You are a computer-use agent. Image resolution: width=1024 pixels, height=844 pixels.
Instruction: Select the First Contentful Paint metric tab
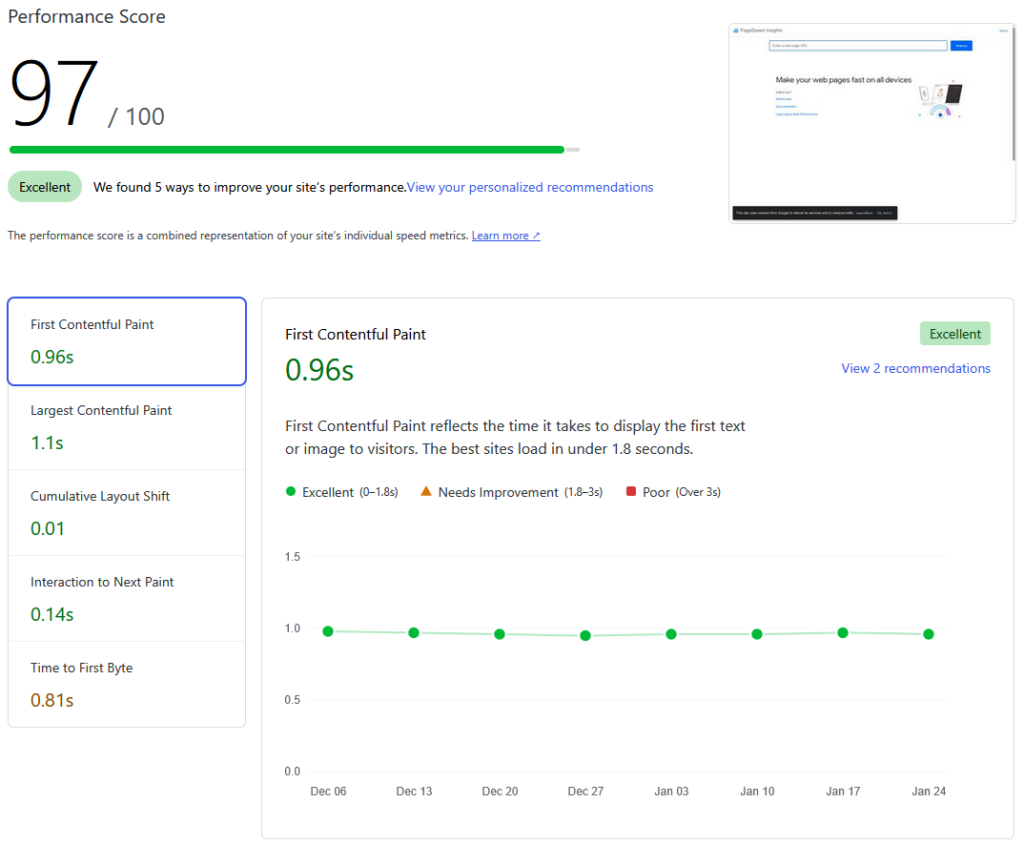(127, 341)
